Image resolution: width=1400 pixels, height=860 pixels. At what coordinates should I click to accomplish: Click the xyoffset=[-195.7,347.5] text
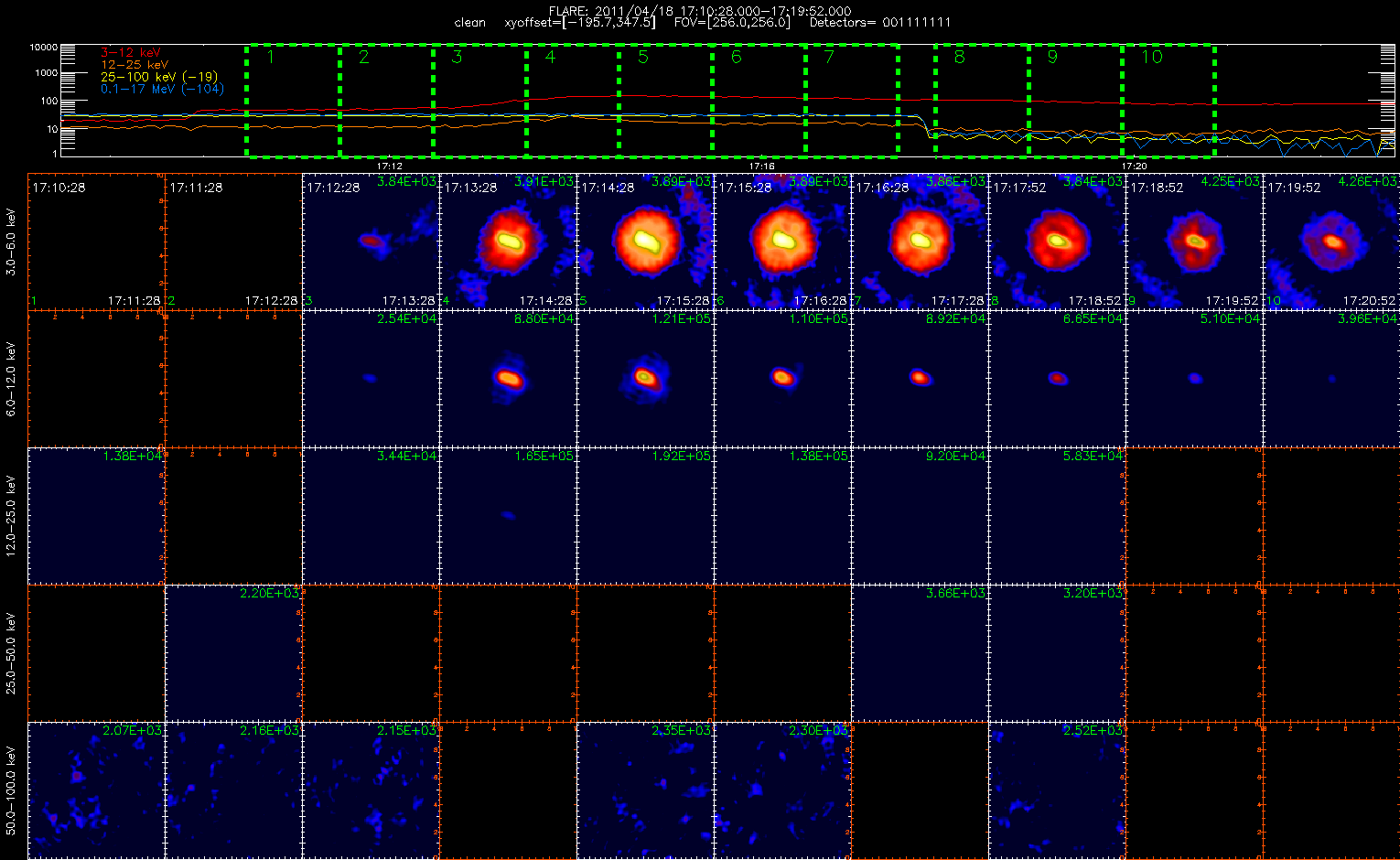(x=580, y=22)
